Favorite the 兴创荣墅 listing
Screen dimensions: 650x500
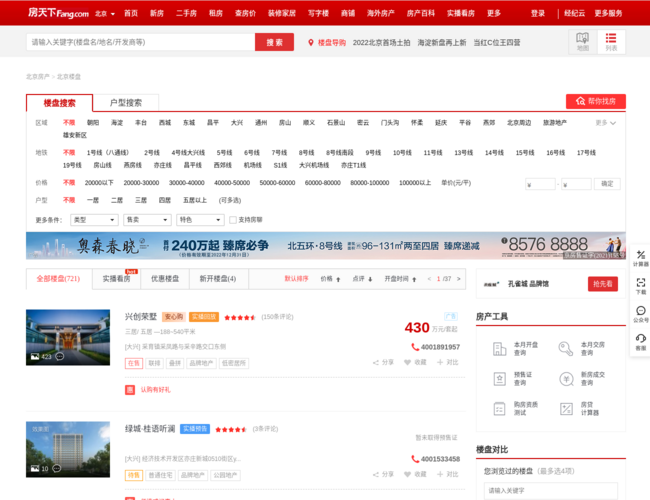pyautogui.click(x=415, y=362)
